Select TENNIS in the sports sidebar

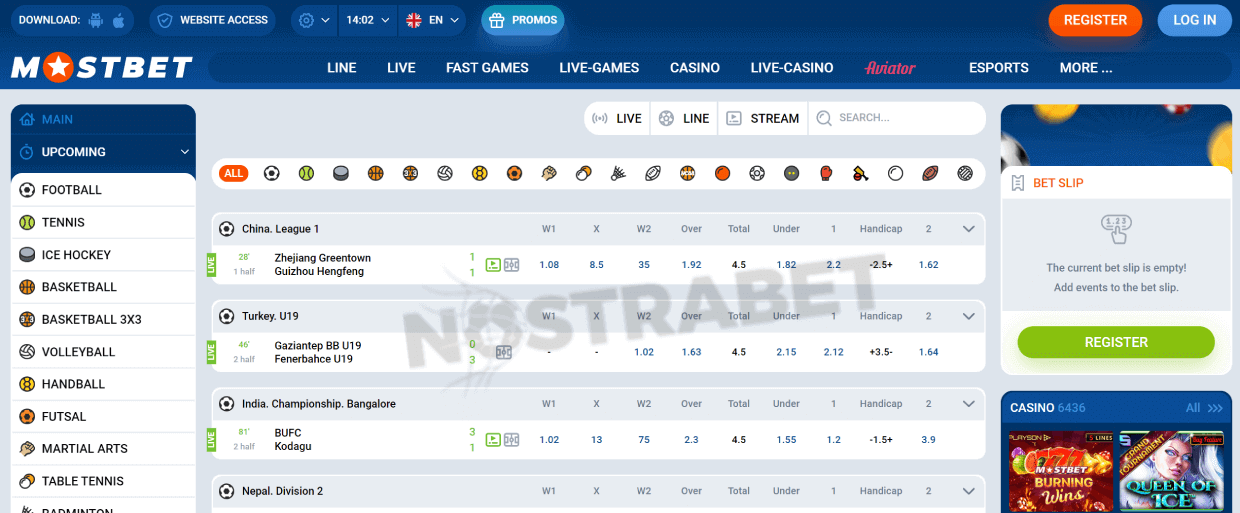click(x=103, y=222)
